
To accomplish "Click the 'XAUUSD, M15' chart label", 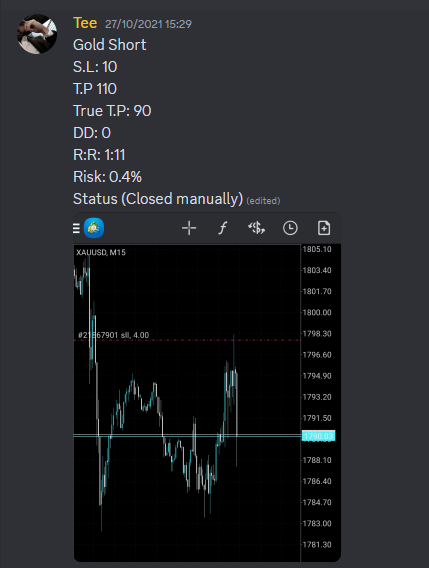I will (101, 252).
